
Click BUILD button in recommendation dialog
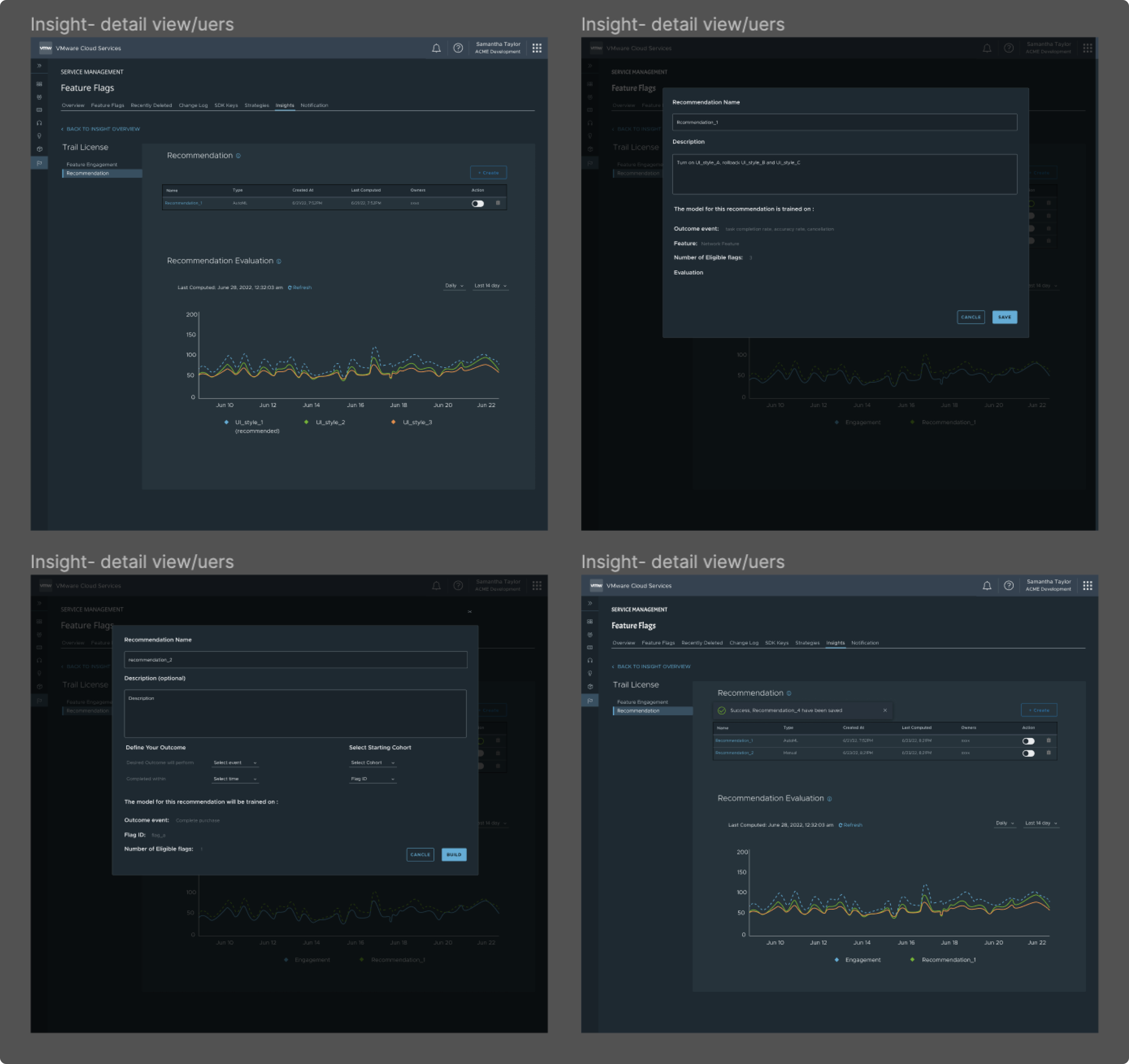454,854
